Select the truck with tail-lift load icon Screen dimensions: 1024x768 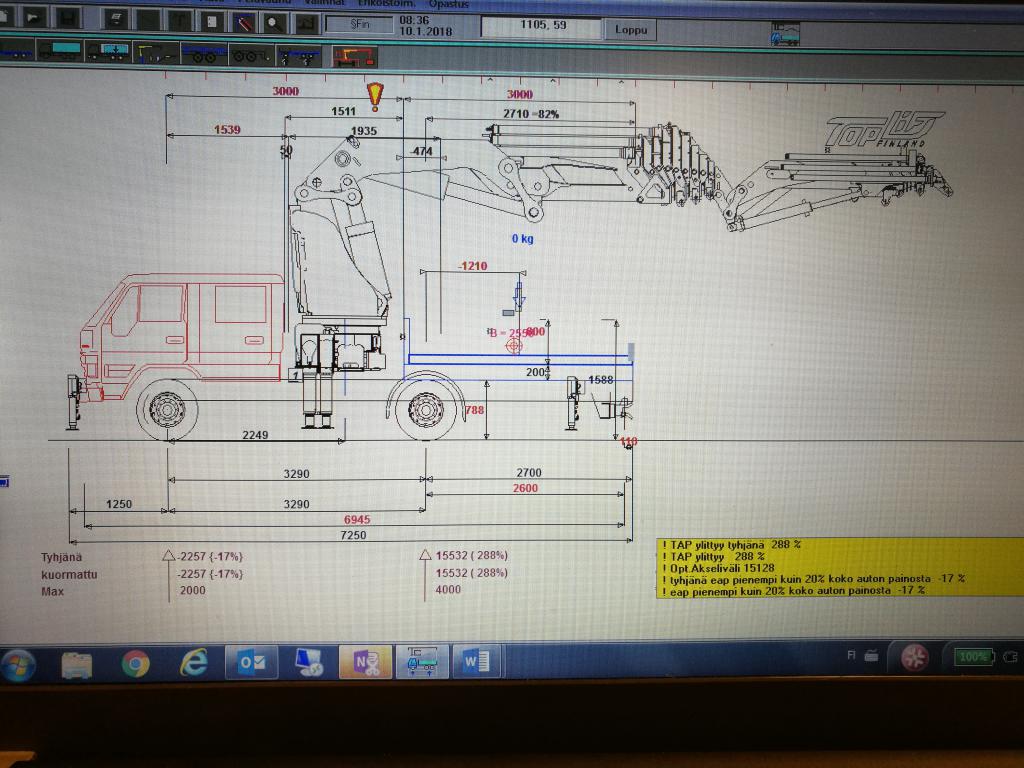(105, 53)
